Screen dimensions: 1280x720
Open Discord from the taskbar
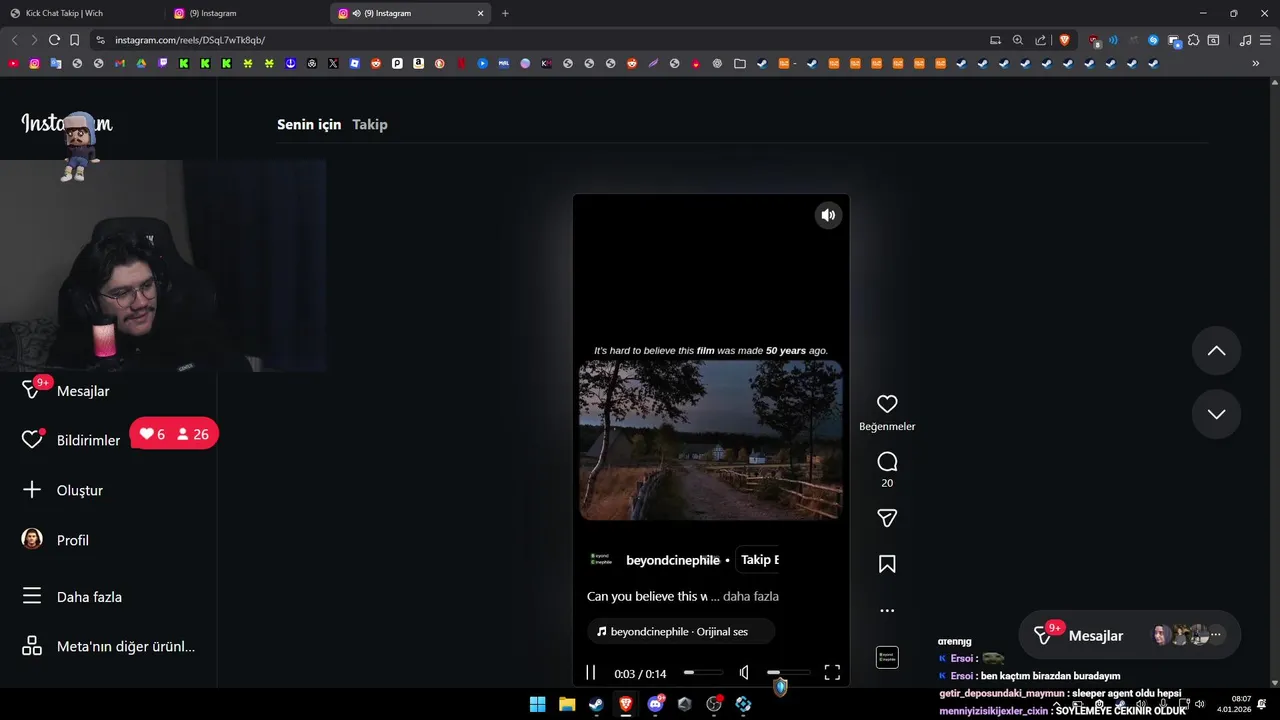[655, 704]
